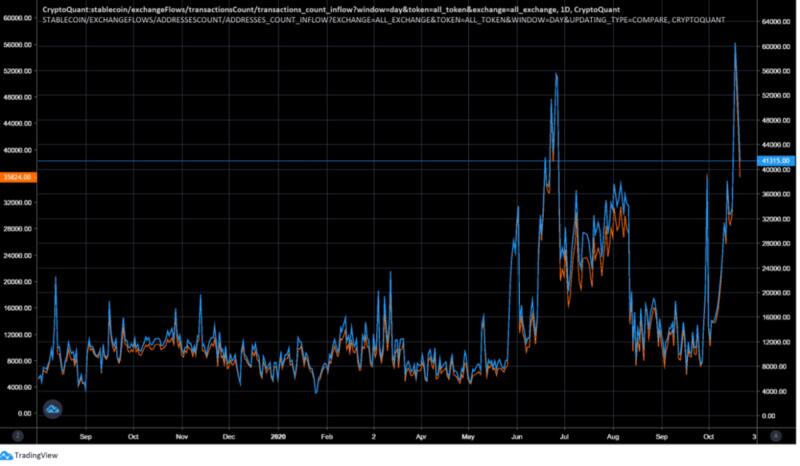Click the round TradingView cloud watermark icon
The height and width of the screenshot is (466, 800).
tap(53, 409)
